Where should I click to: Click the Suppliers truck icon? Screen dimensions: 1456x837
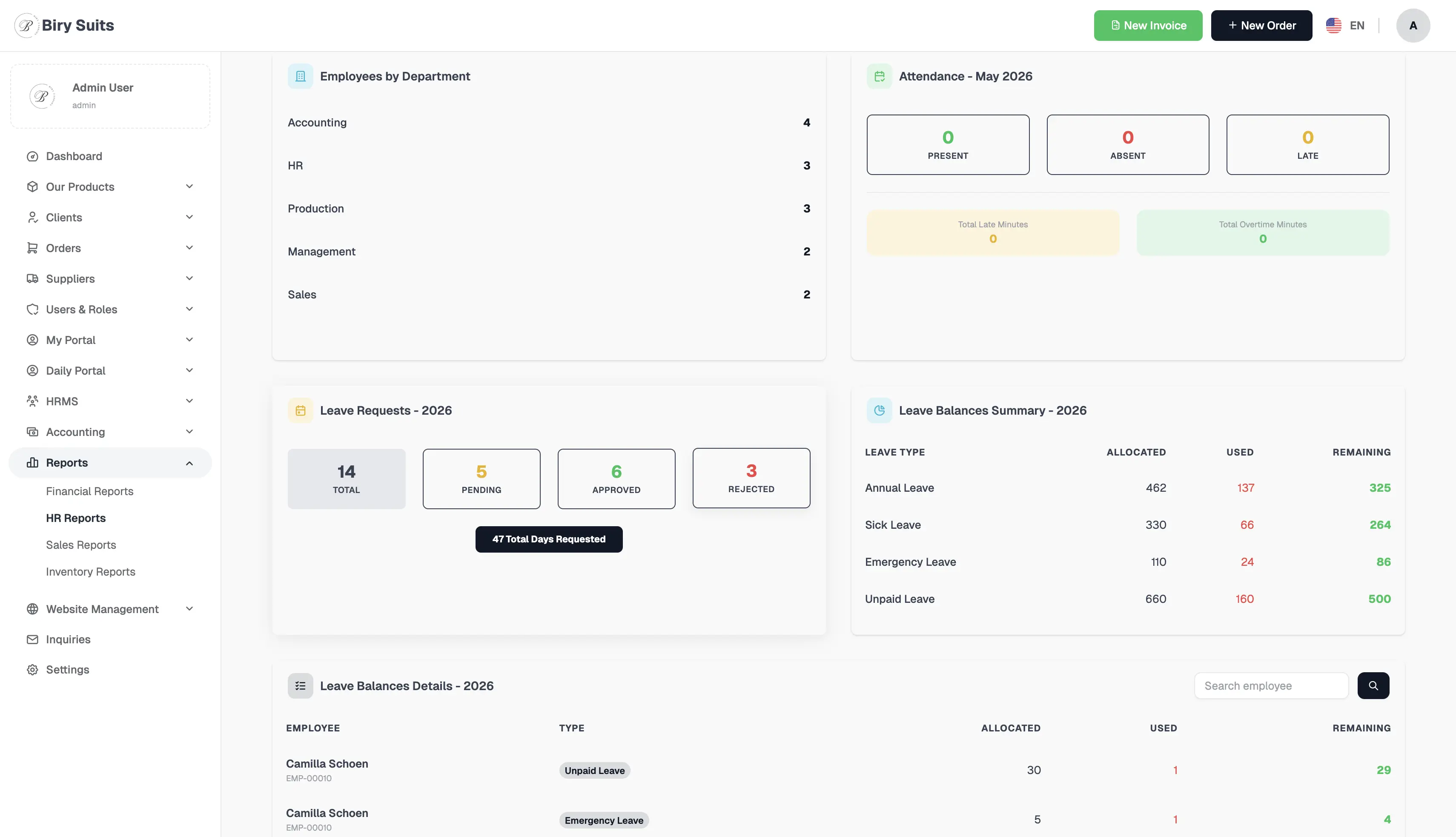(33, 279)
